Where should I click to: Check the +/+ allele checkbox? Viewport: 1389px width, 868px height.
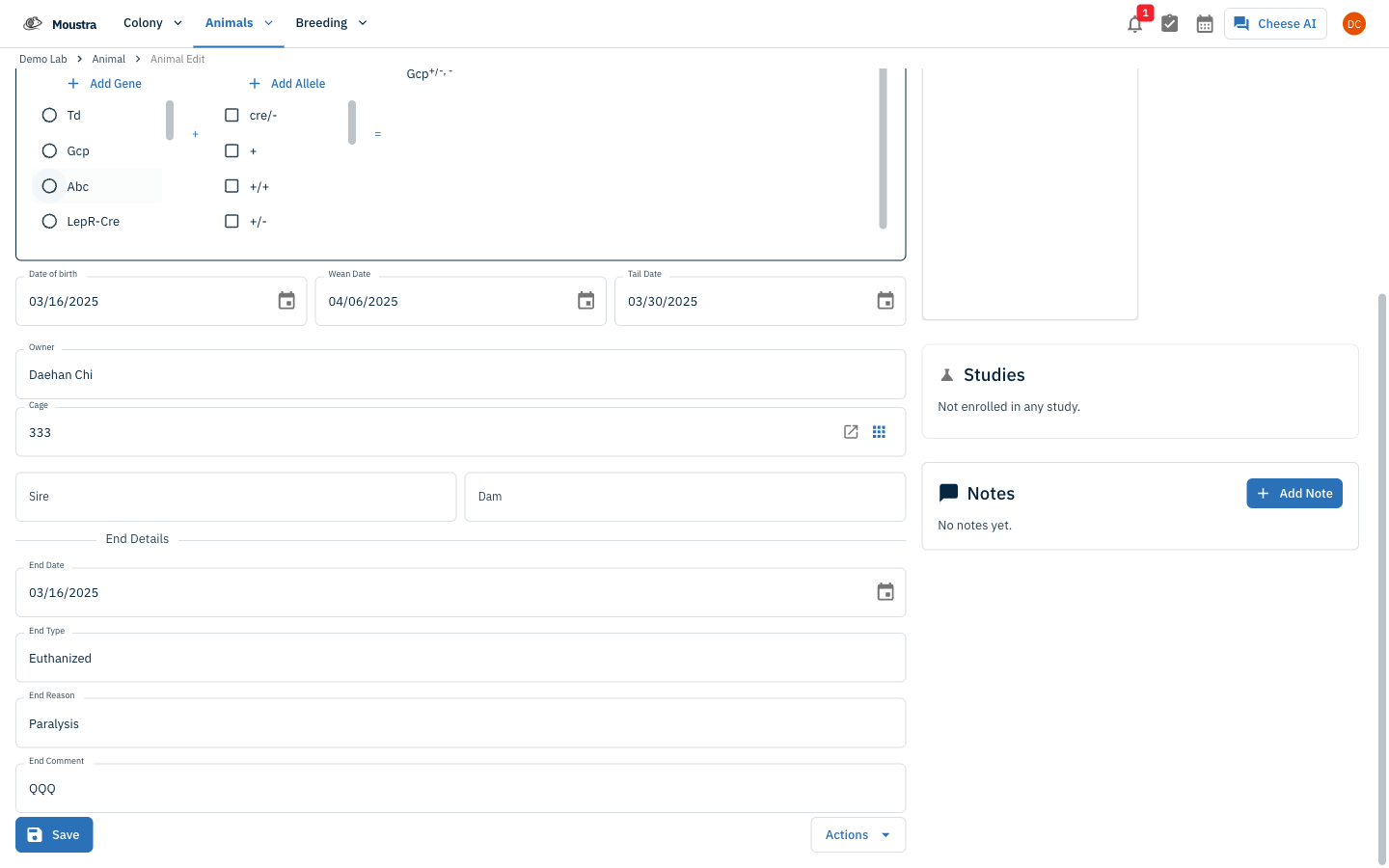click(x=231, y=186)
